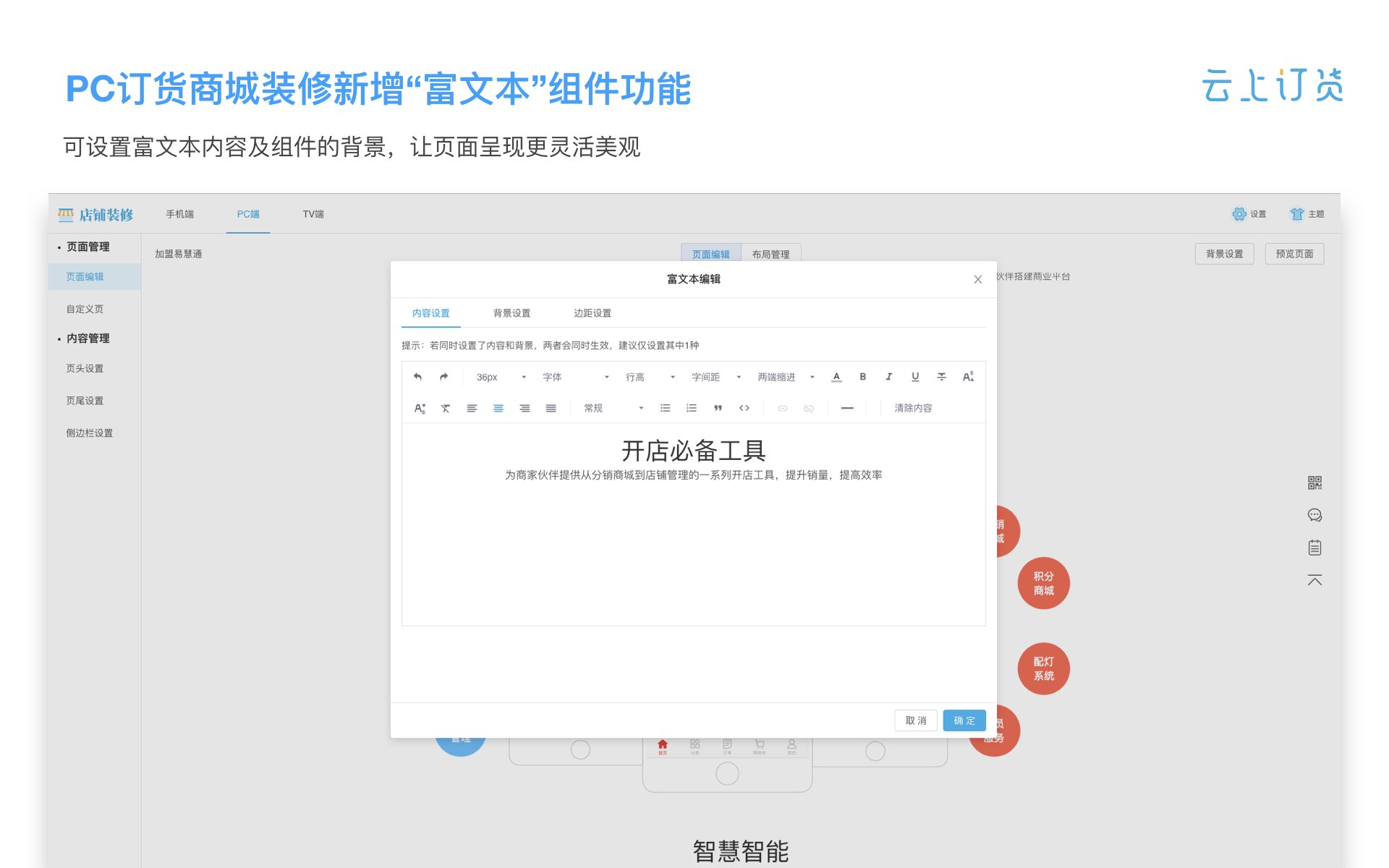This screenshot has height=868, width=1389.
Task: Select the 手机端 tab
Action: pyautogui.click(x=180, y=214)
